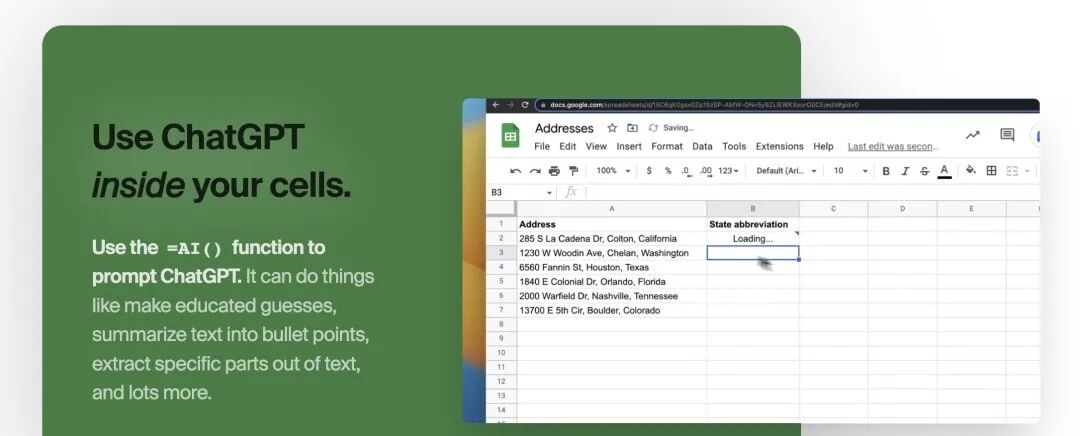This screenshot has height=436, width=1080.
Task: Click the Last edit link
Action: [892, 146]
